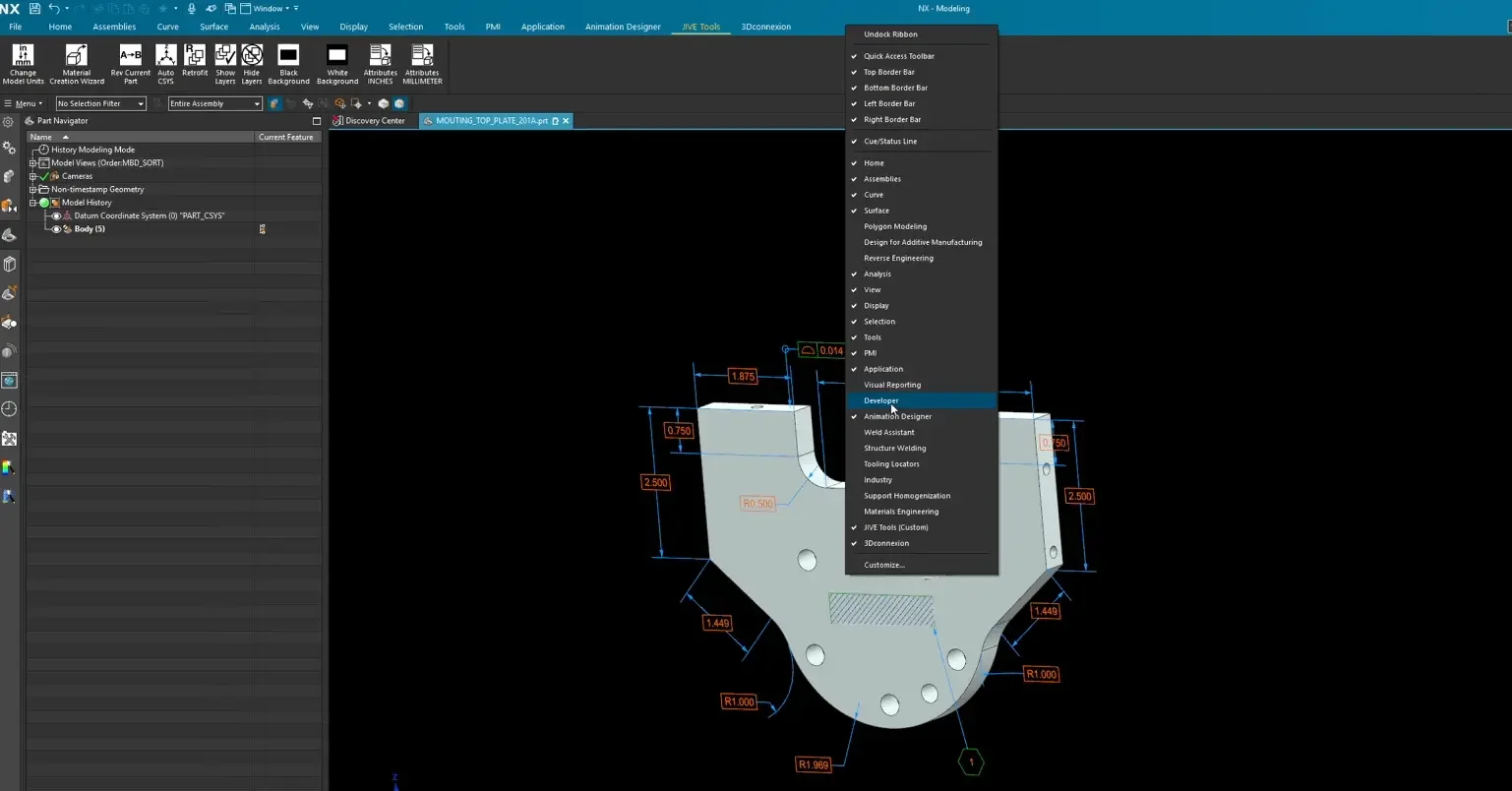
Task: Hide the Datum Coordinate System eye toggle
Action: click(56, 215)
